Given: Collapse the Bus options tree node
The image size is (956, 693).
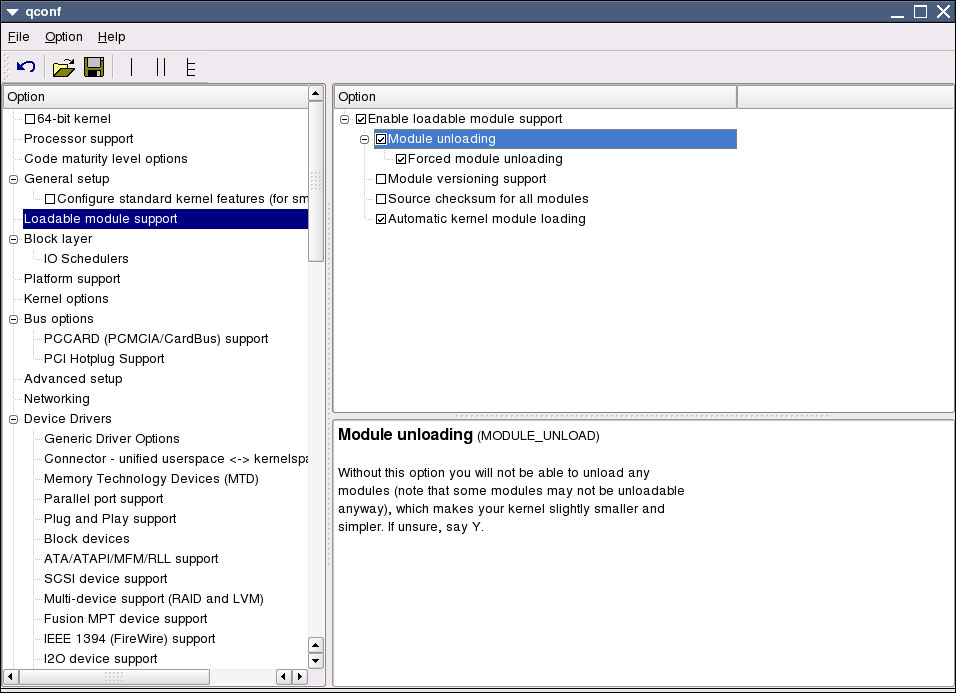Looking at the screenshot, I should tap(13, 319).
